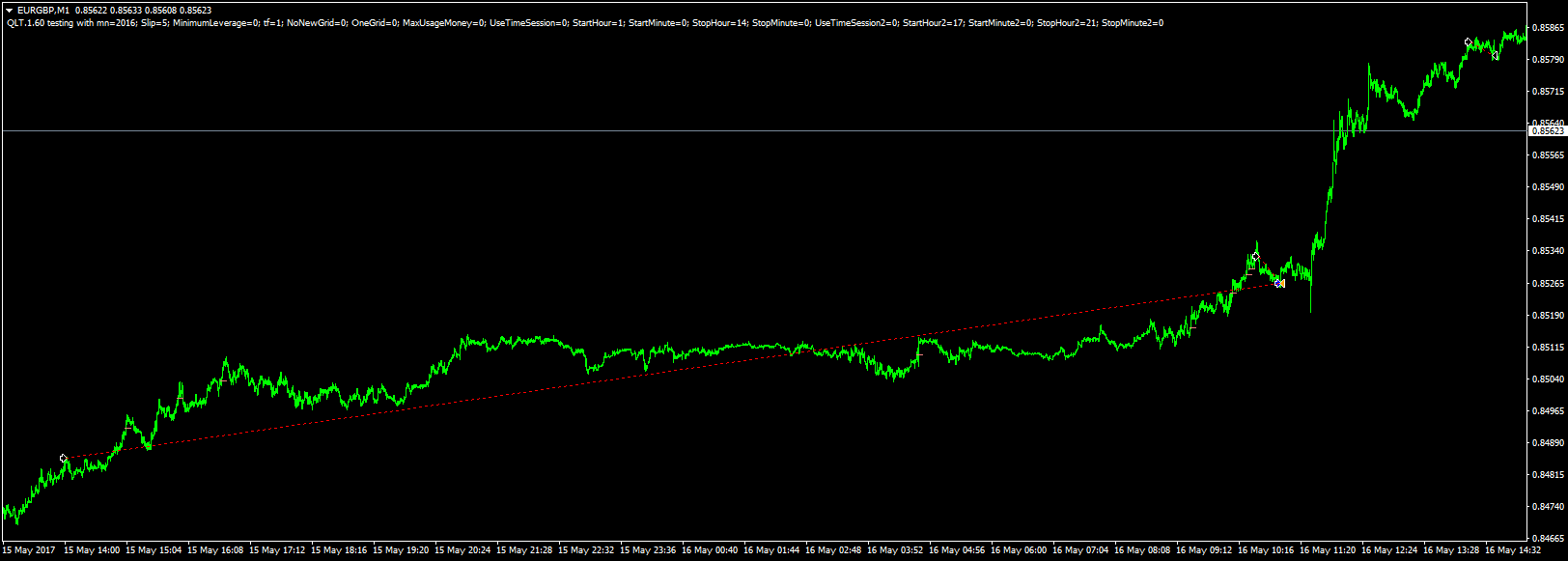
Task: Click the trade close arrow near 16 May 14:32
Action: point(1496,56)
